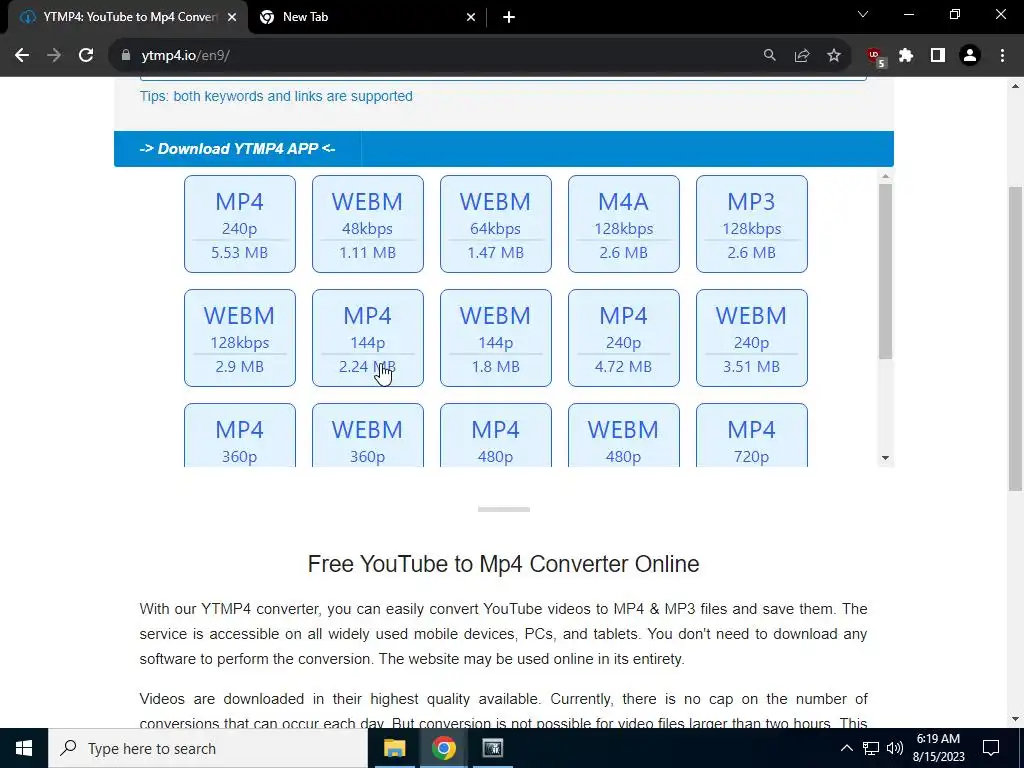Go back to the previous page

(22, 56)
